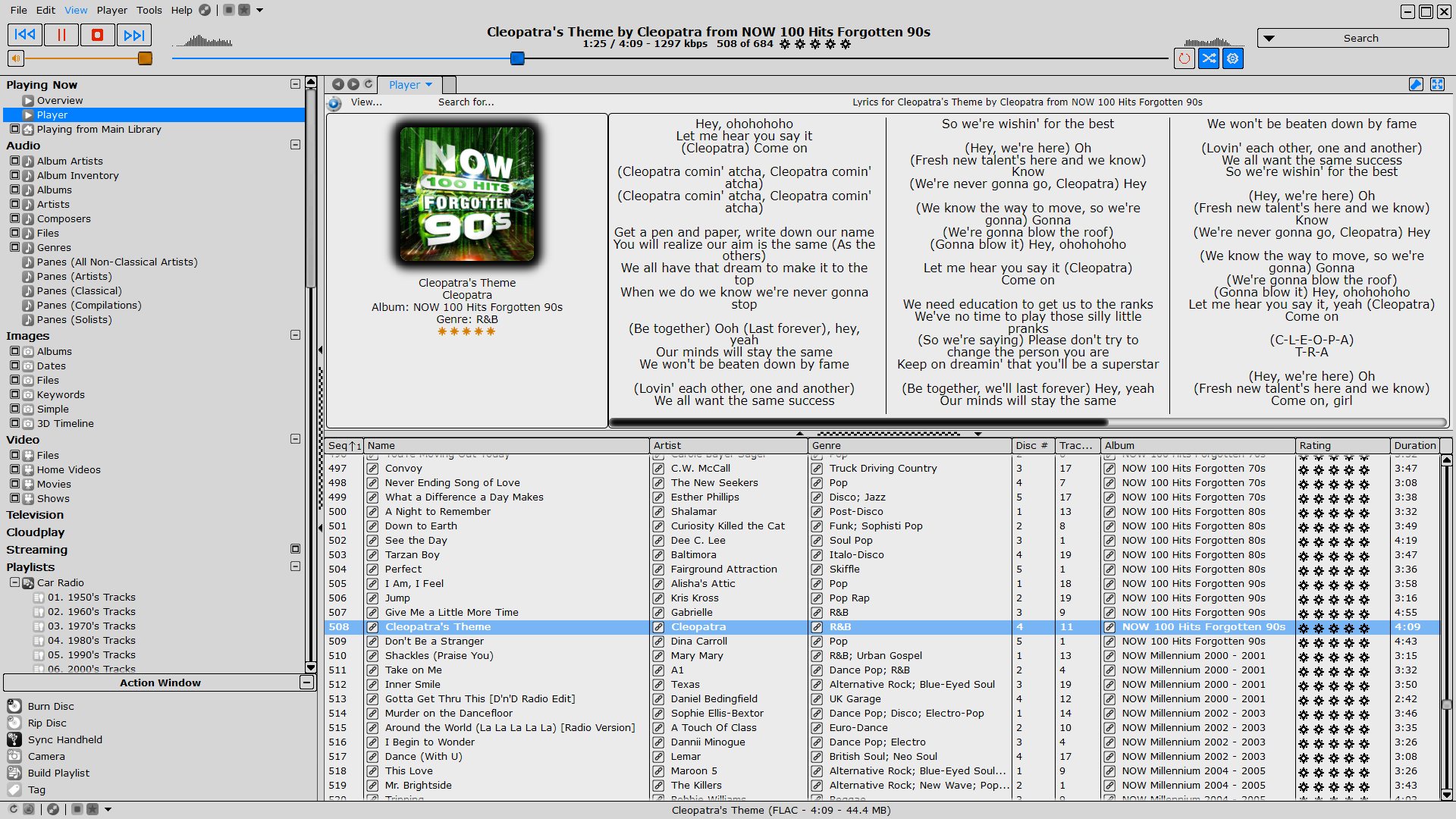Open the Search box dropdown arrow
This screenshot has width=1456, height=819.
(1269, 38)
